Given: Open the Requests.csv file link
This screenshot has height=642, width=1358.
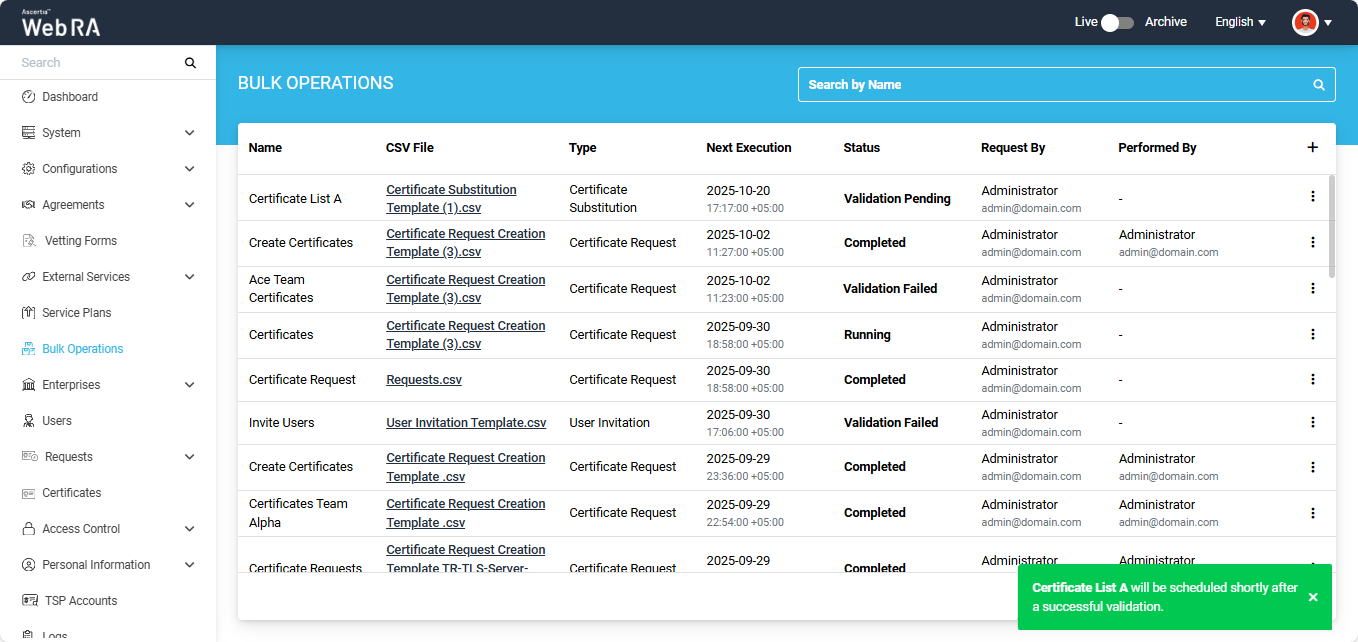Looking at the screenshot, I should (x=424, y=380).
